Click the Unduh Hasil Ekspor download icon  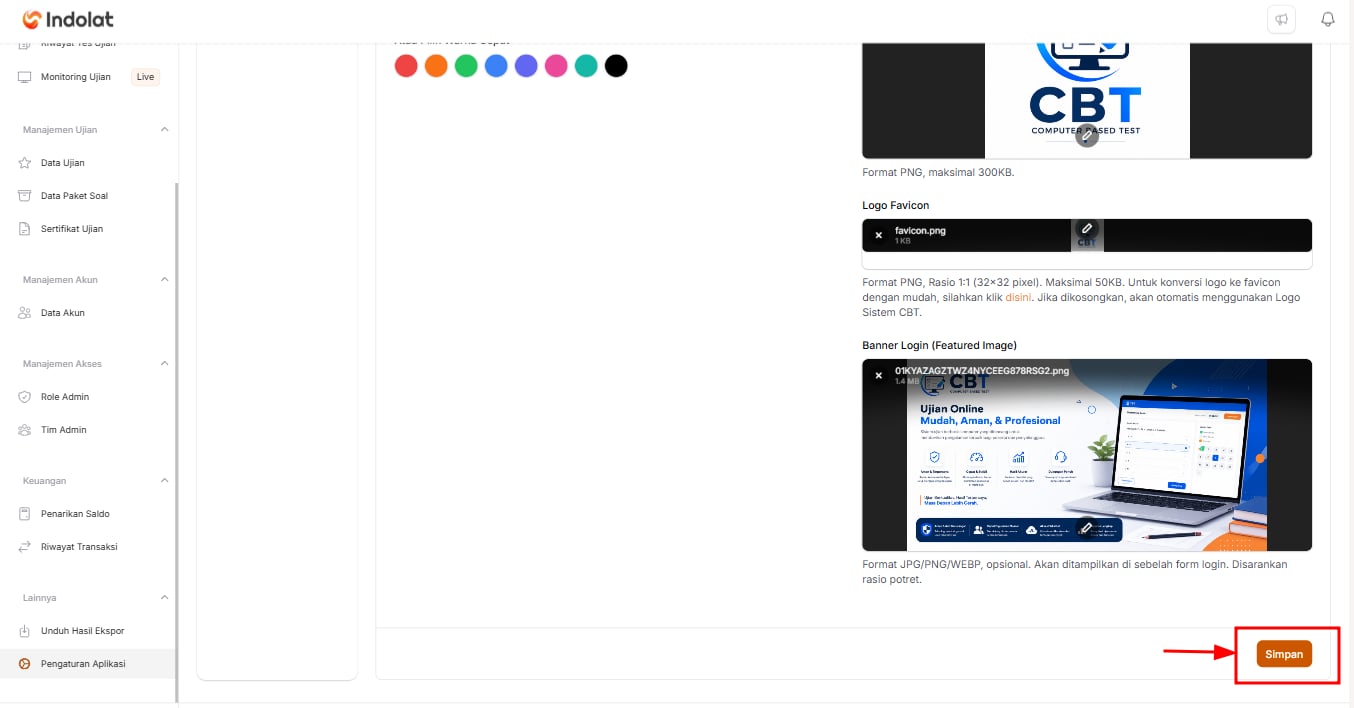pyautogui.click(x=25, y=631)
